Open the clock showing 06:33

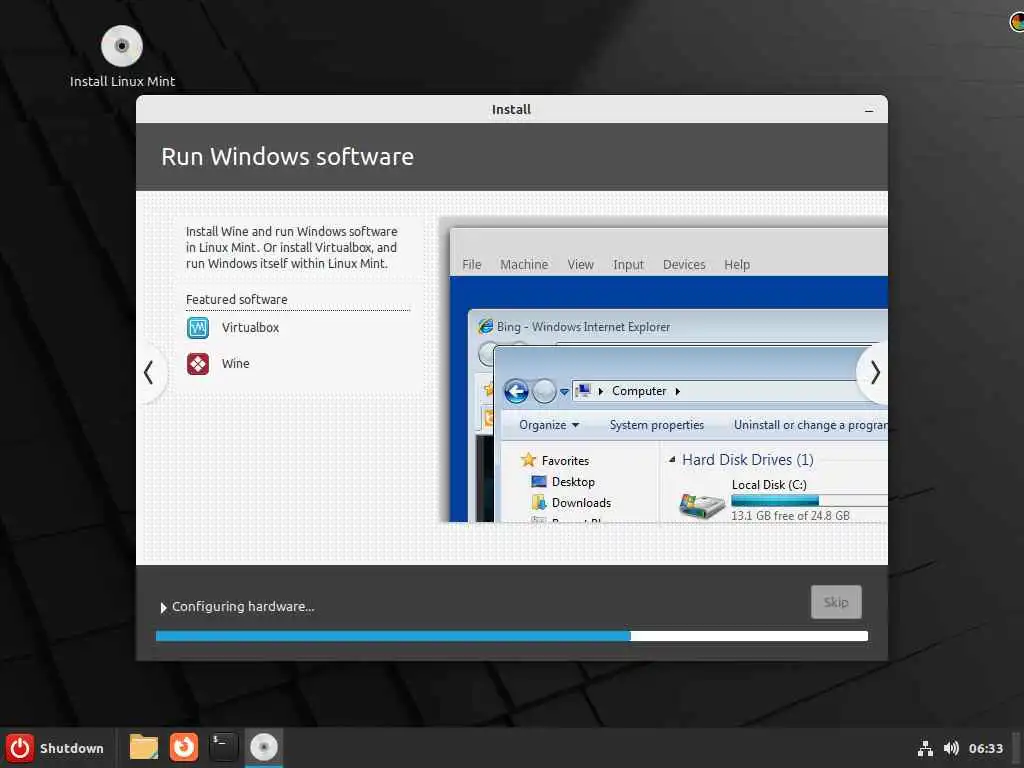click(x=985, y=748)
